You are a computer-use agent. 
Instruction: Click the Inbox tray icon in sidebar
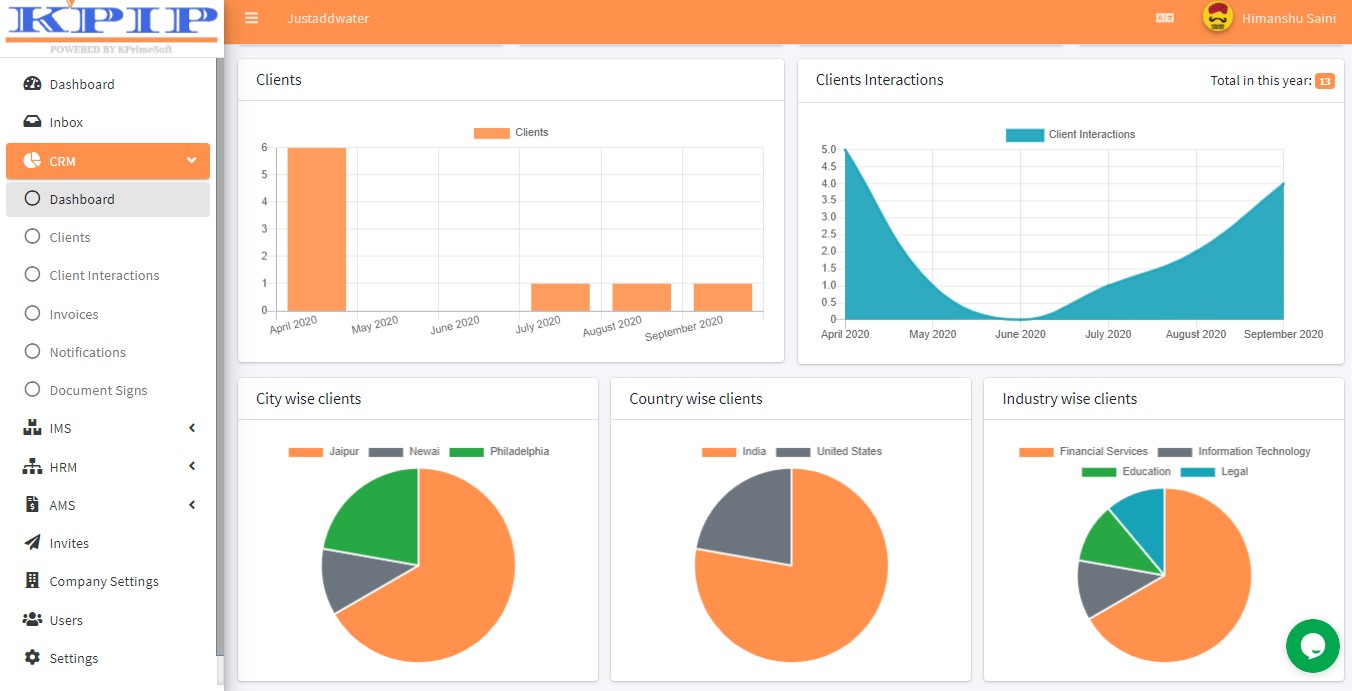tap(32, 122)
